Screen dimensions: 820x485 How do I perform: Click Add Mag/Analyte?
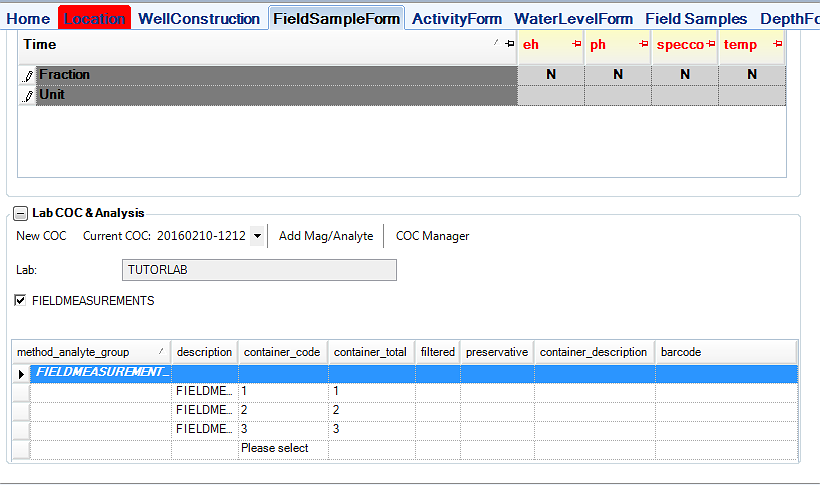(326, 236)
